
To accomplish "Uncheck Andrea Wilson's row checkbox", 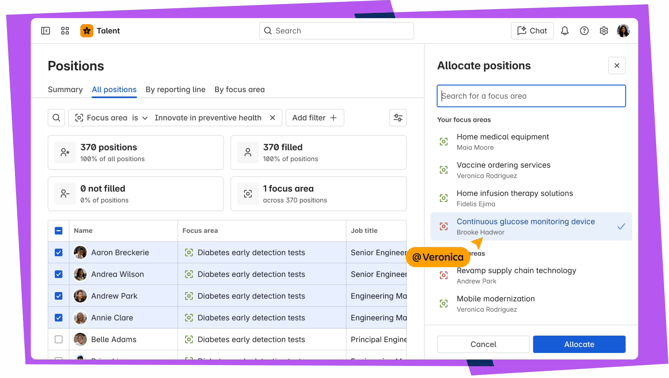I will (x=58, y=274).
